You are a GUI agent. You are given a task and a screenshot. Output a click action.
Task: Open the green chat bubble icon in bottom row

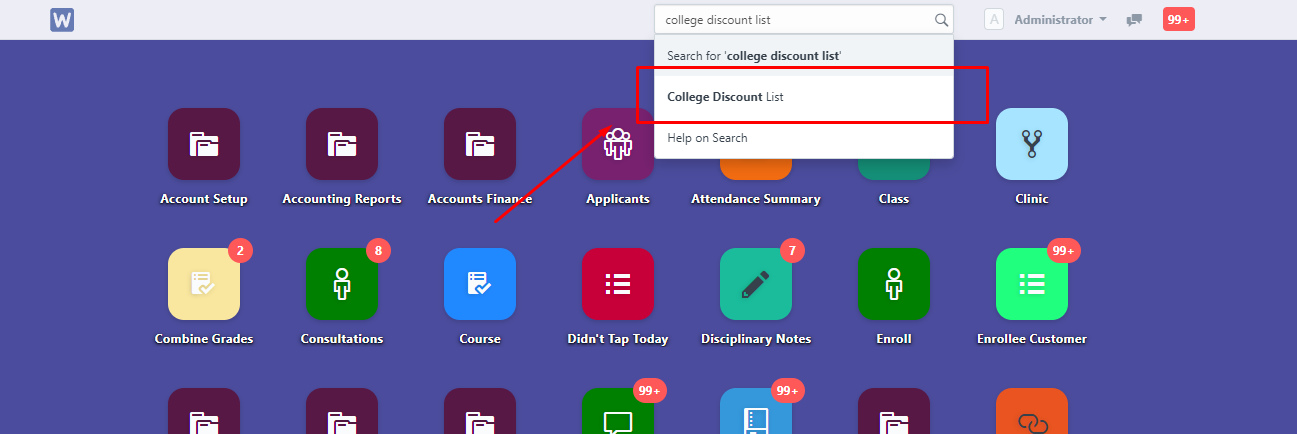[618, 411]
